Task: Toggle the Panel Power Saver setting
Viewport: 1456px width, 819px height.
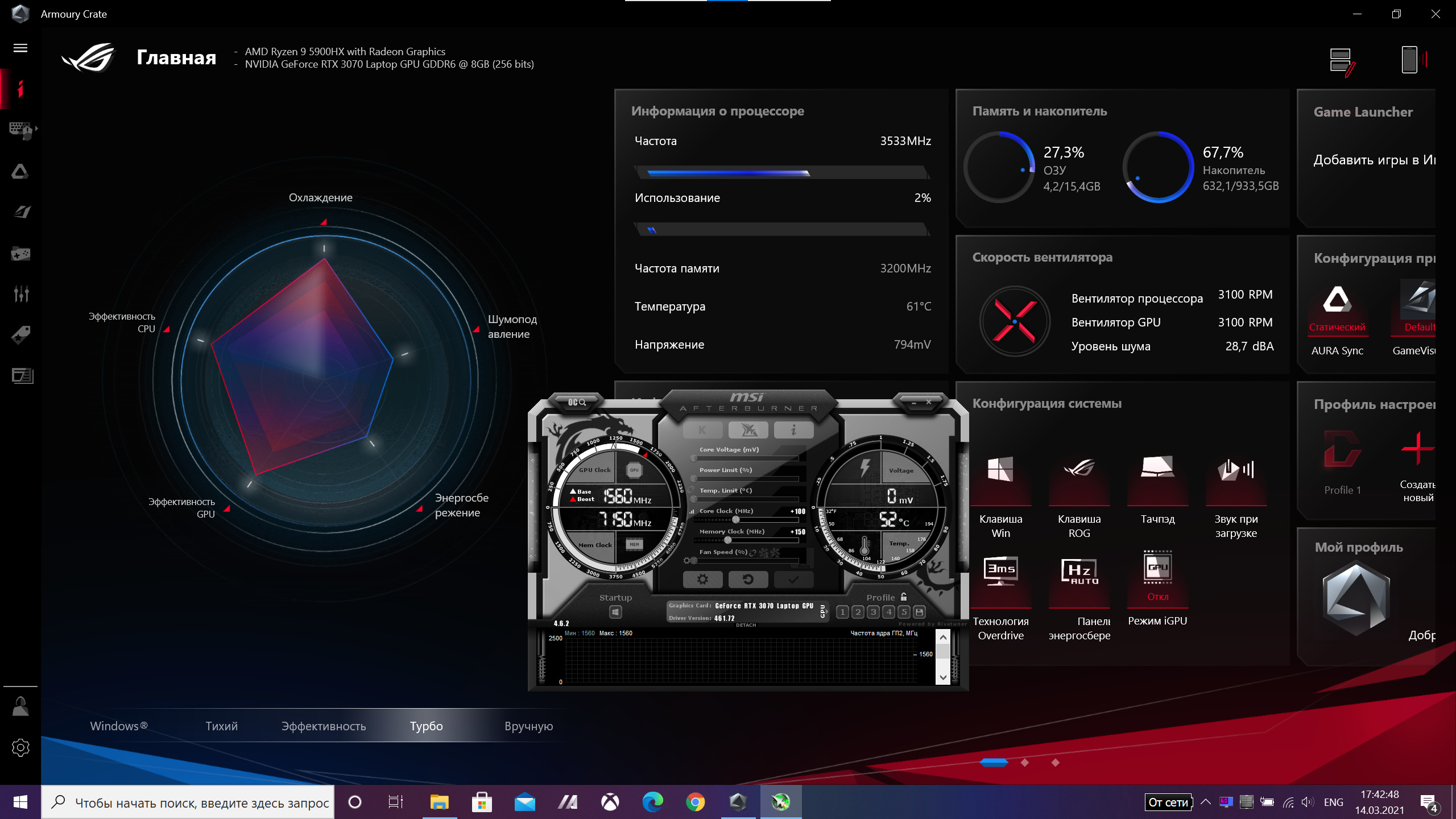Action: click(1079, 597)
